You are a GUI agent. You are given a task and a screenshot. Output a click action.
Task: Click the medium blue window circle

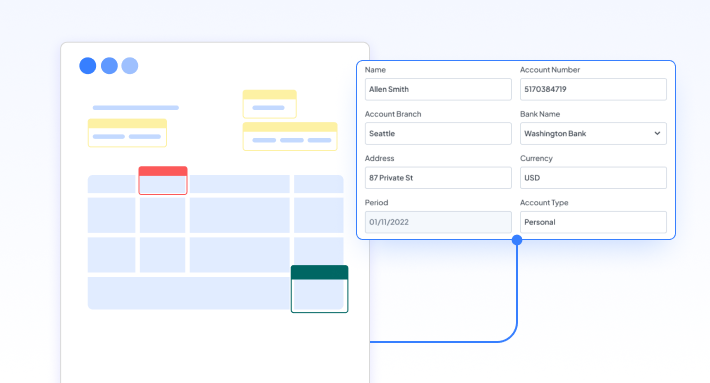(x=109, y=66)
